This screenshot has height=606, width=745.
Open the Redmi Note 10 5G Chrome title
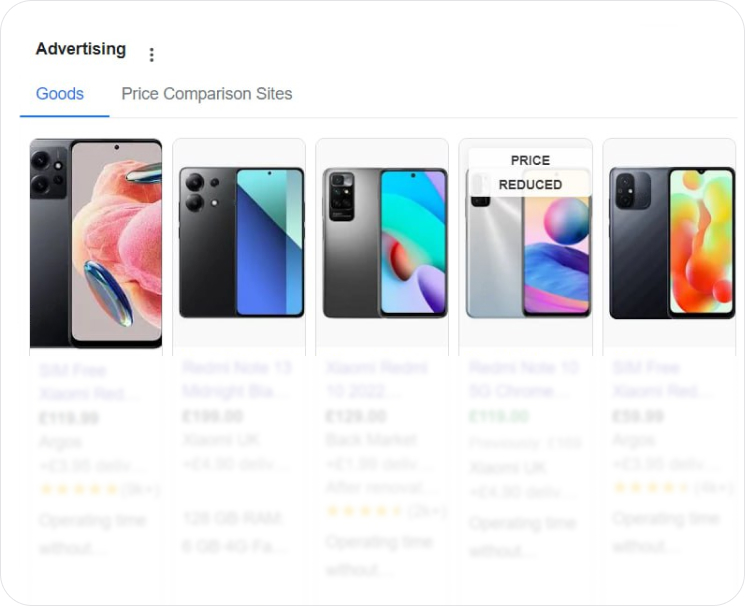point(524,379)
